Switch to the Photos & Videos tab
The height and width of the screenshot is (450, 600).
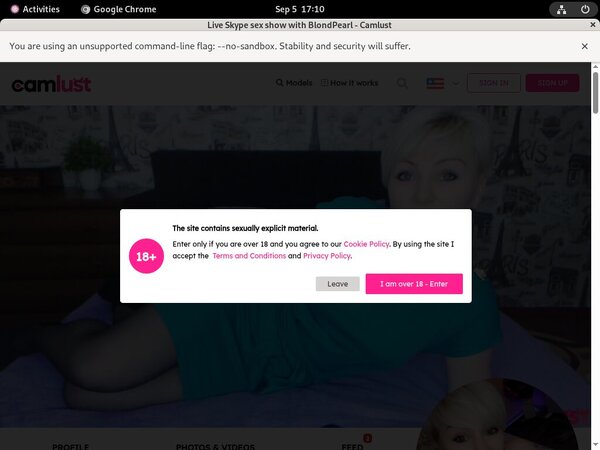tap(215, 446)
